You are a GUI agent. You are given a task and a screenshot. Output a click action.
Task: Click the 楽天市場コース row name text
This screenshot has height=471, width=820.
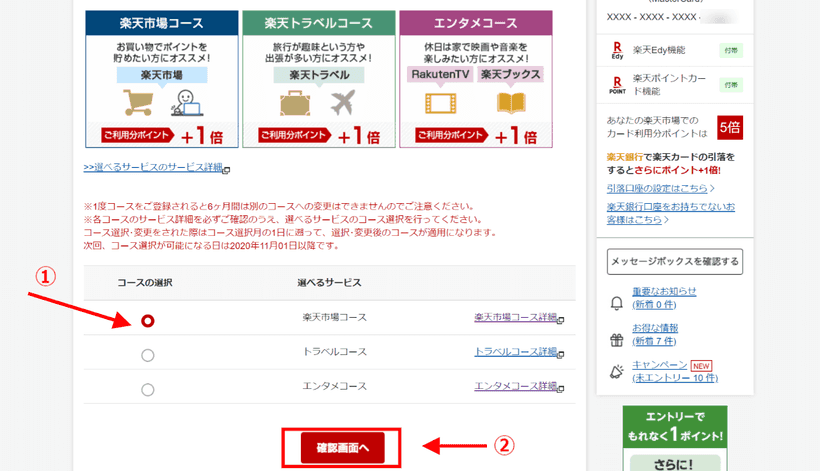[335, 317]
